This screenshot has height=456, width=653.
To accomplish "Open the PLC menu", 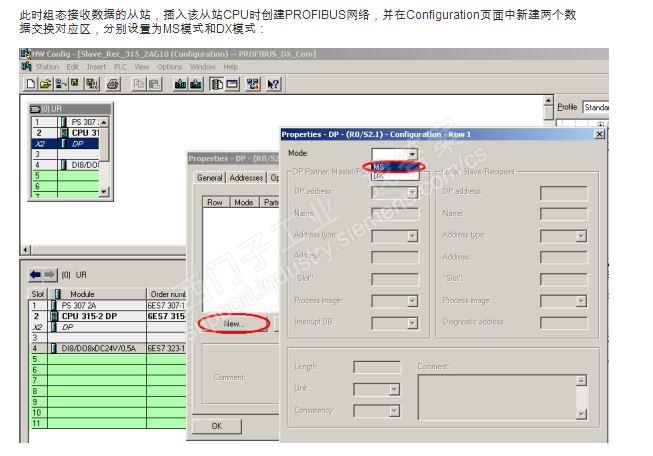I will (x=120, y=67).
